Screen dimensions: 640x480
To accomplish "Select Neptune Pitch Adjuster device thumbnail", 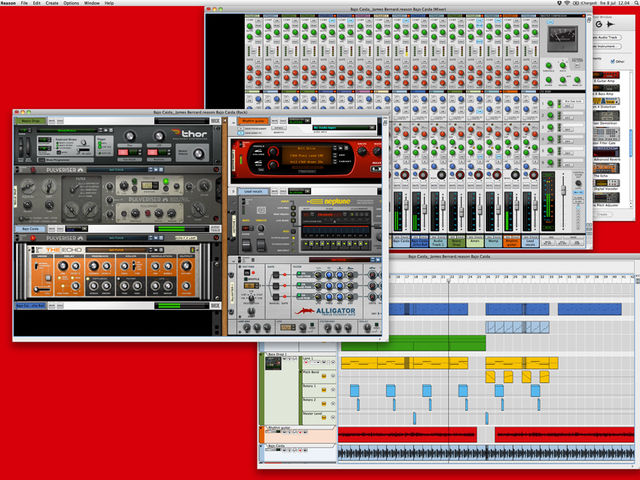I will pyautogui.click(x=606, y=198).
